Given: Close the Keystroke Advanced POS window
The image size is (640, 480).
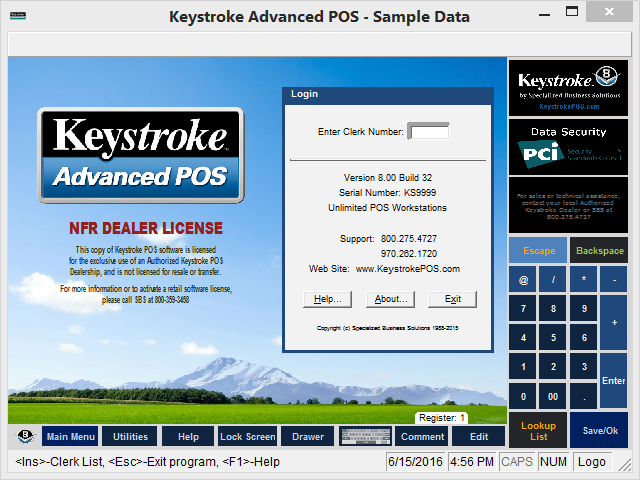Looking at the screenshot, I should 609,11.
